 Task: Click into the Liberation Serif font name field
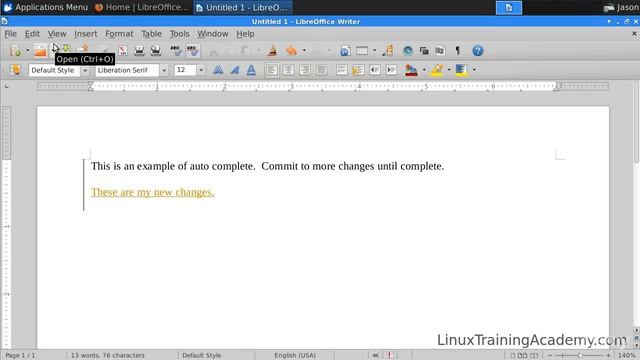click(127, 70)
